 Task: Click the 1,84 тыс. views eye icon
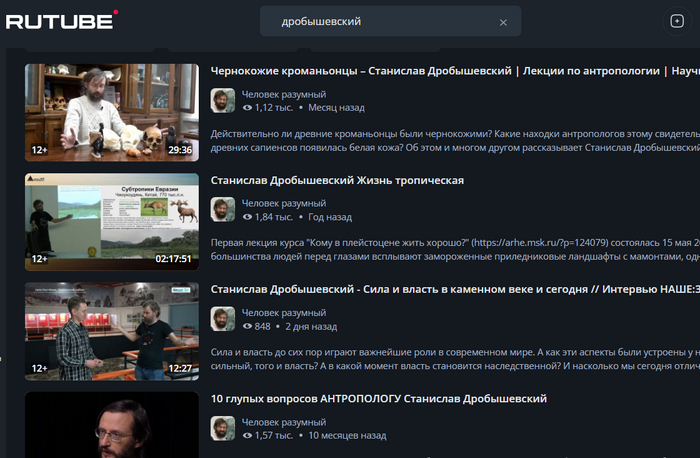click(247, 217)
